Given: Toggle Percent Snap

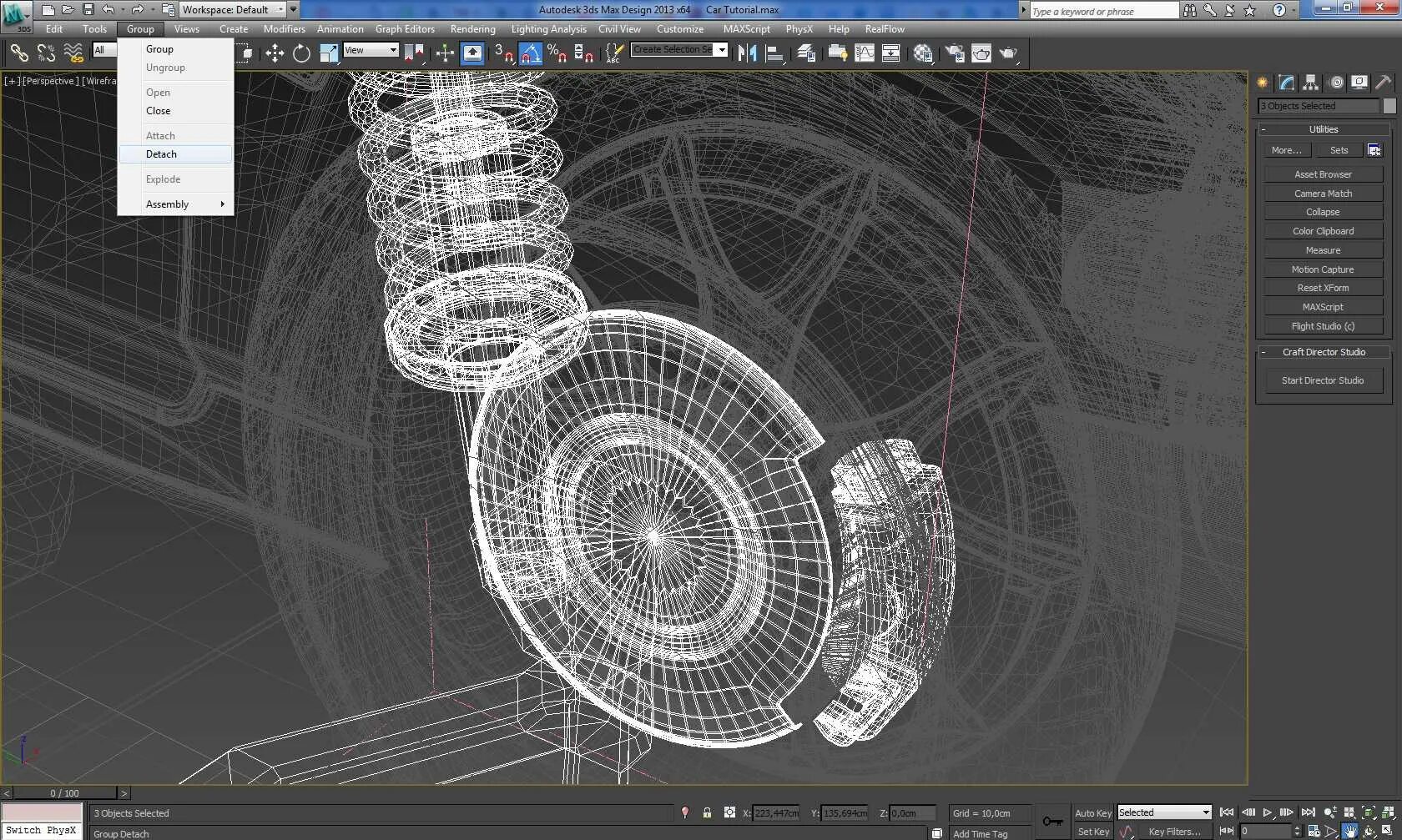Looking at the screenshot, I should click(557, 53).
